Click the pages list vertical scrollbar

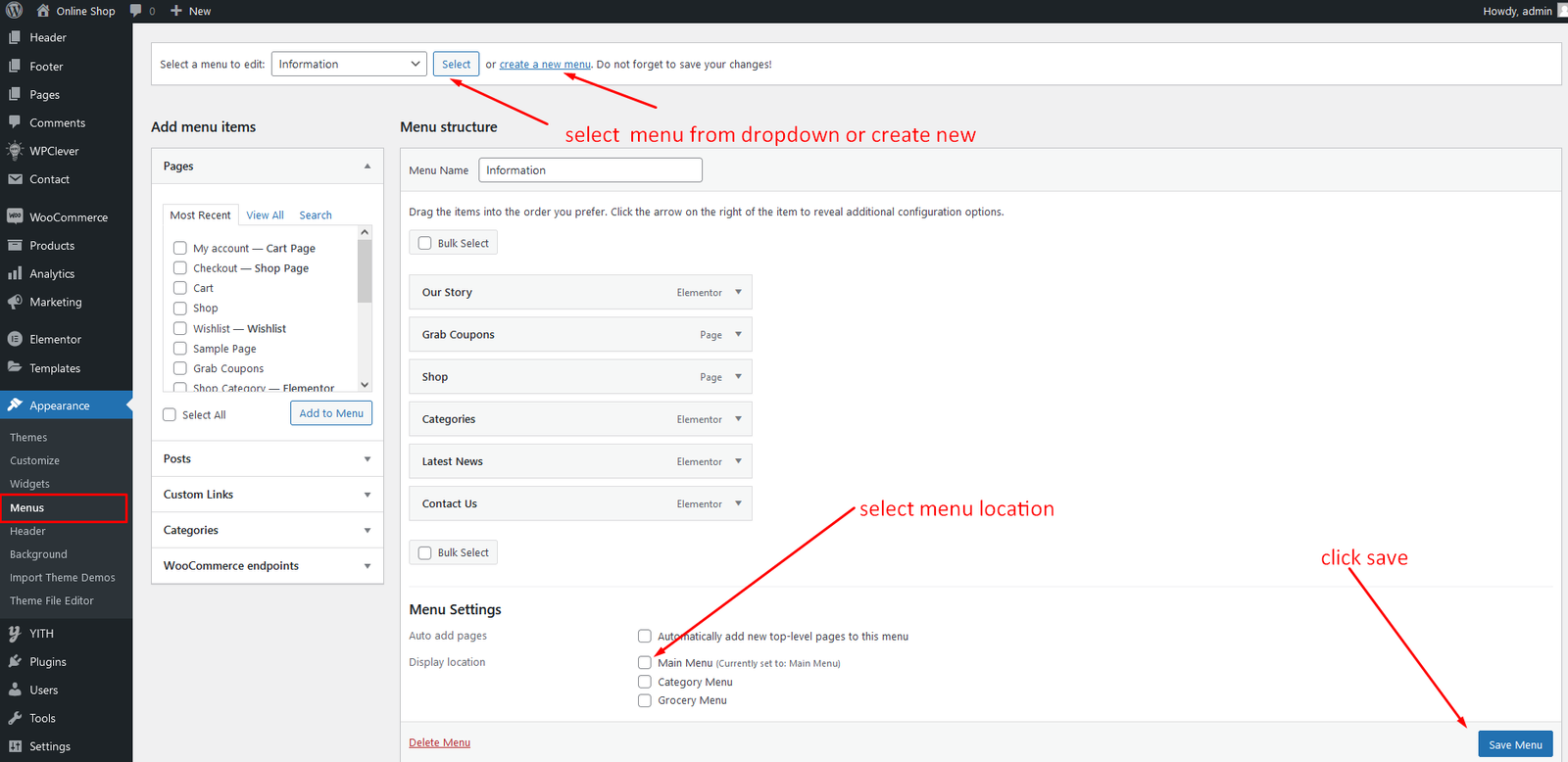click(365, 274)
